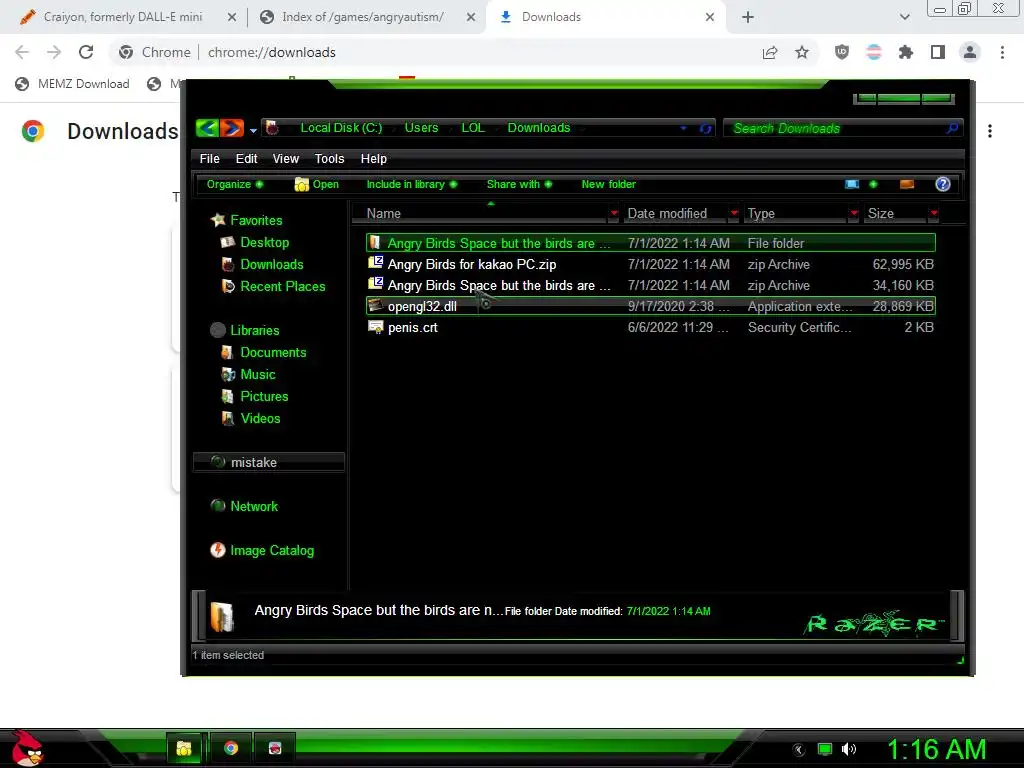The image size is (1024, 768).
Task: Open the View menu
Action: coord(285,159)
